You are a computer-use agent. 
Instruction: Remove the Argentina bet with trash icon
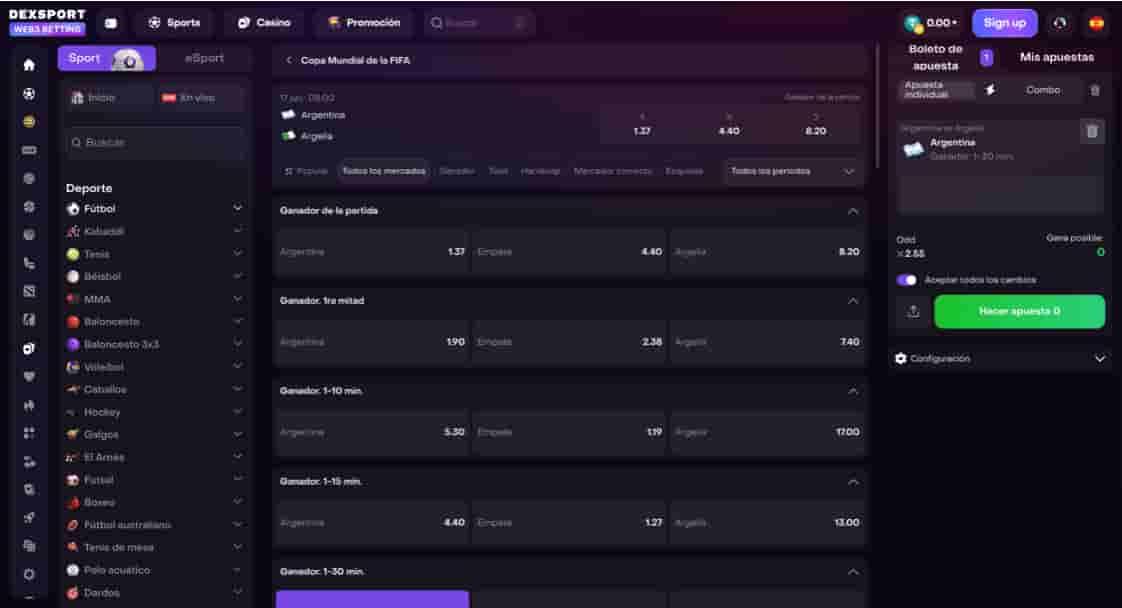tap(1092, 131)
